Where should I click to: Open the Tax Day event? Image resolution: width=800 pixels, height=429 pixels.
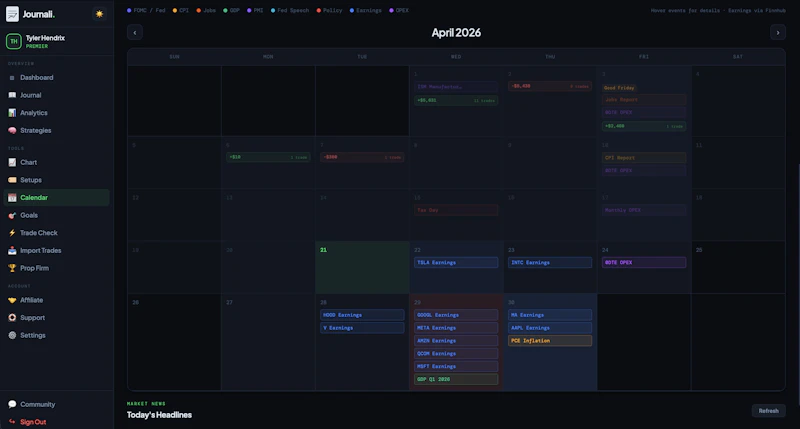456,210
